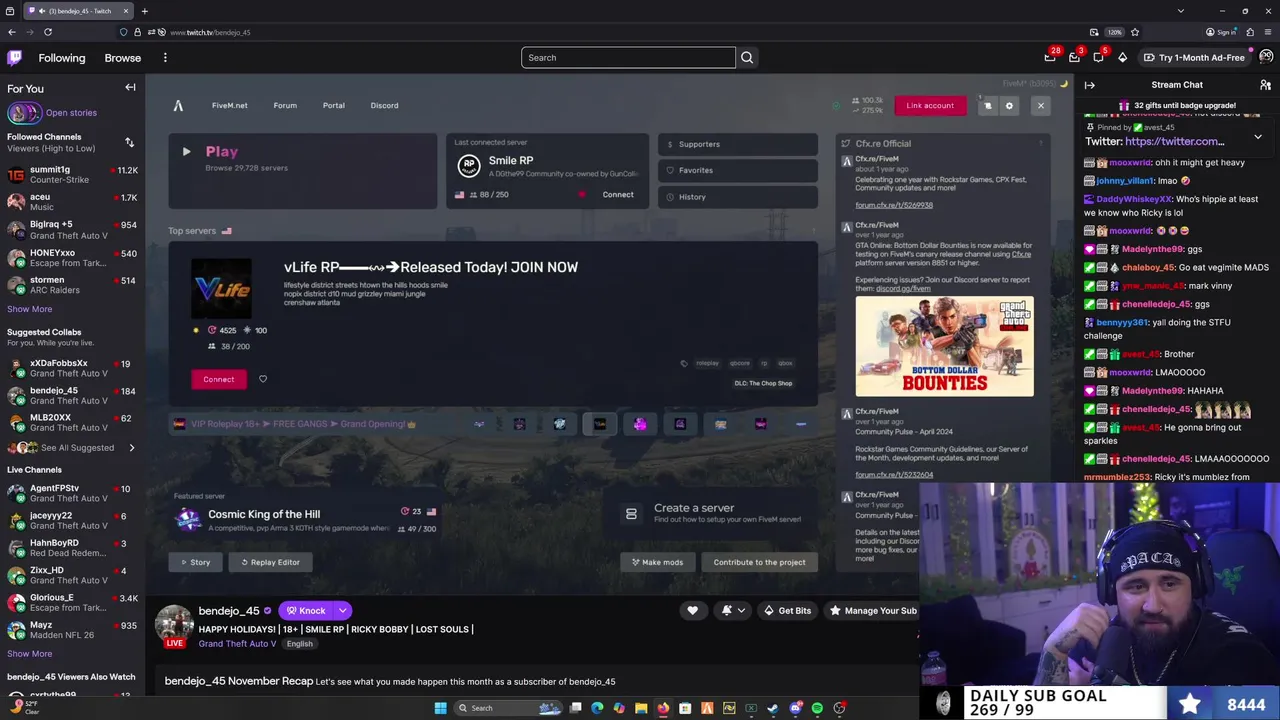Click Forum in streamed FiveM window
Image resolution: width=1280 pixels, height=720 pixels.
click(285, 105)
